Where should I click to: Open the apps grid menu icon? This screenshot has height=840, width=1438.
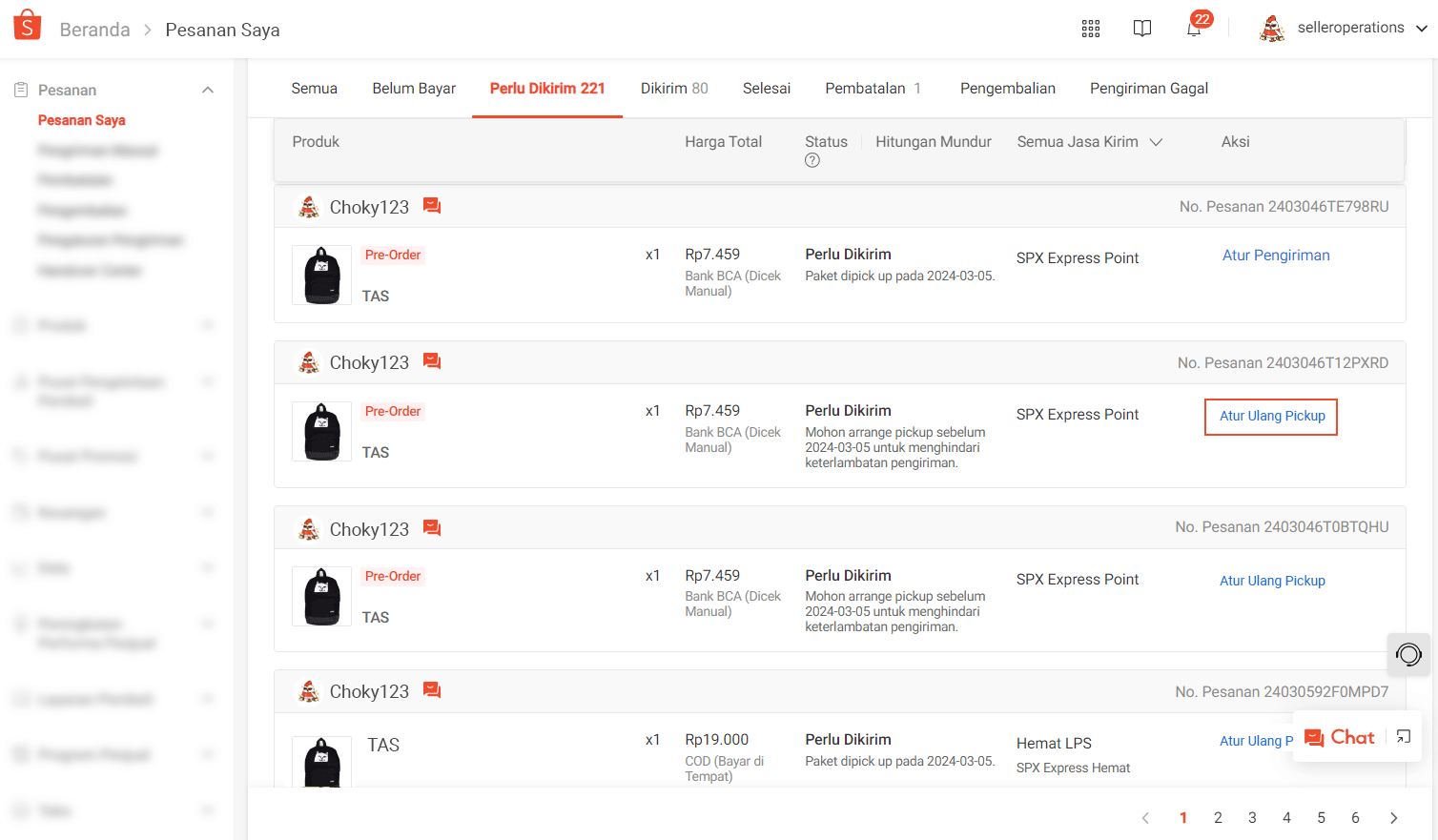click(x=1091, y=29)
